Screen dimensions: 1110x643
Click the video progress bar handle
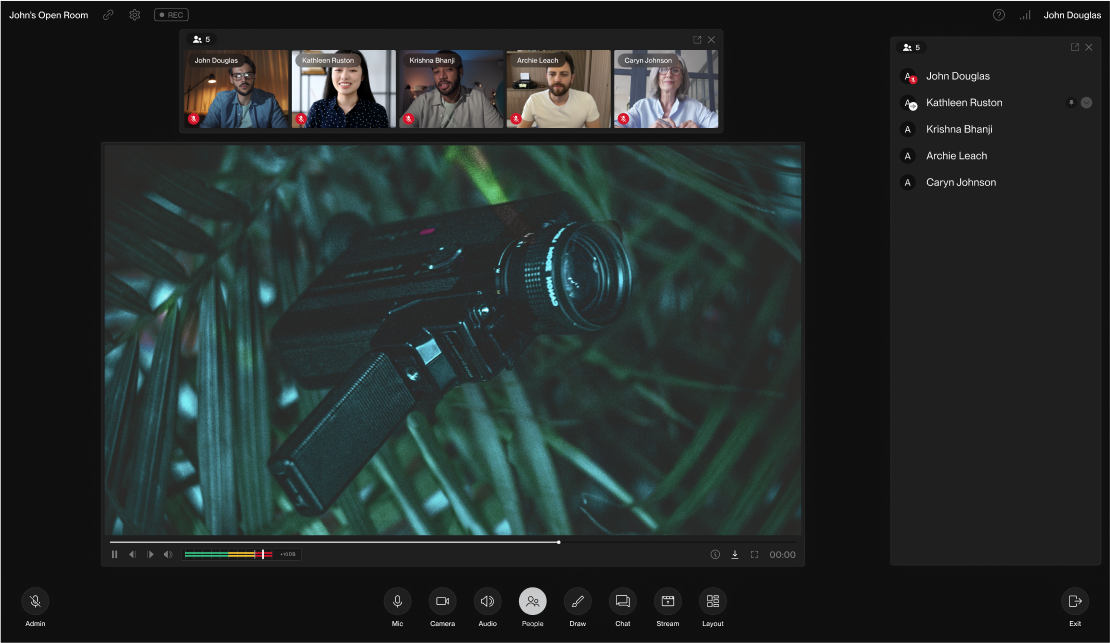coord(559,542)
